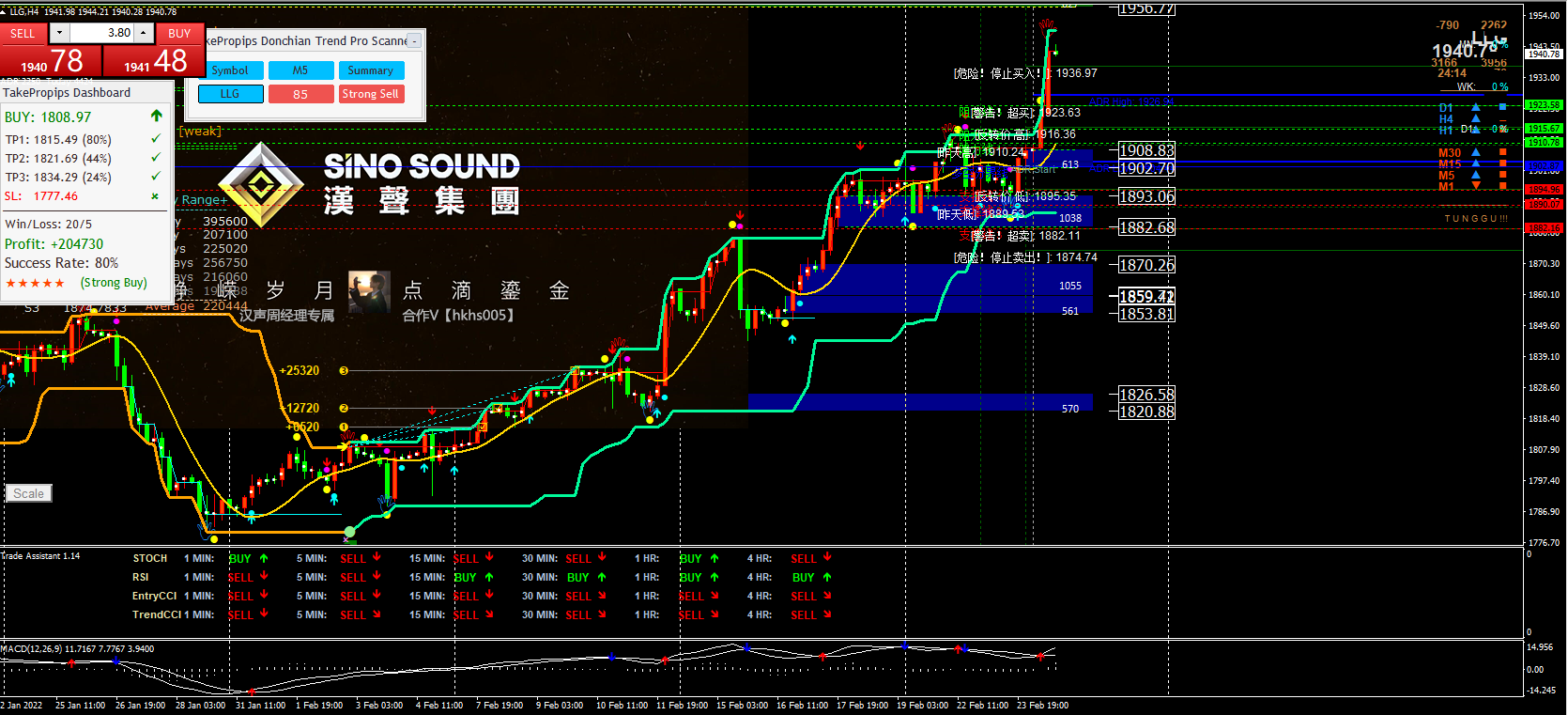Select the LLG symbol button in scanner
The image size is (1568, 715).
pos(230,94)
